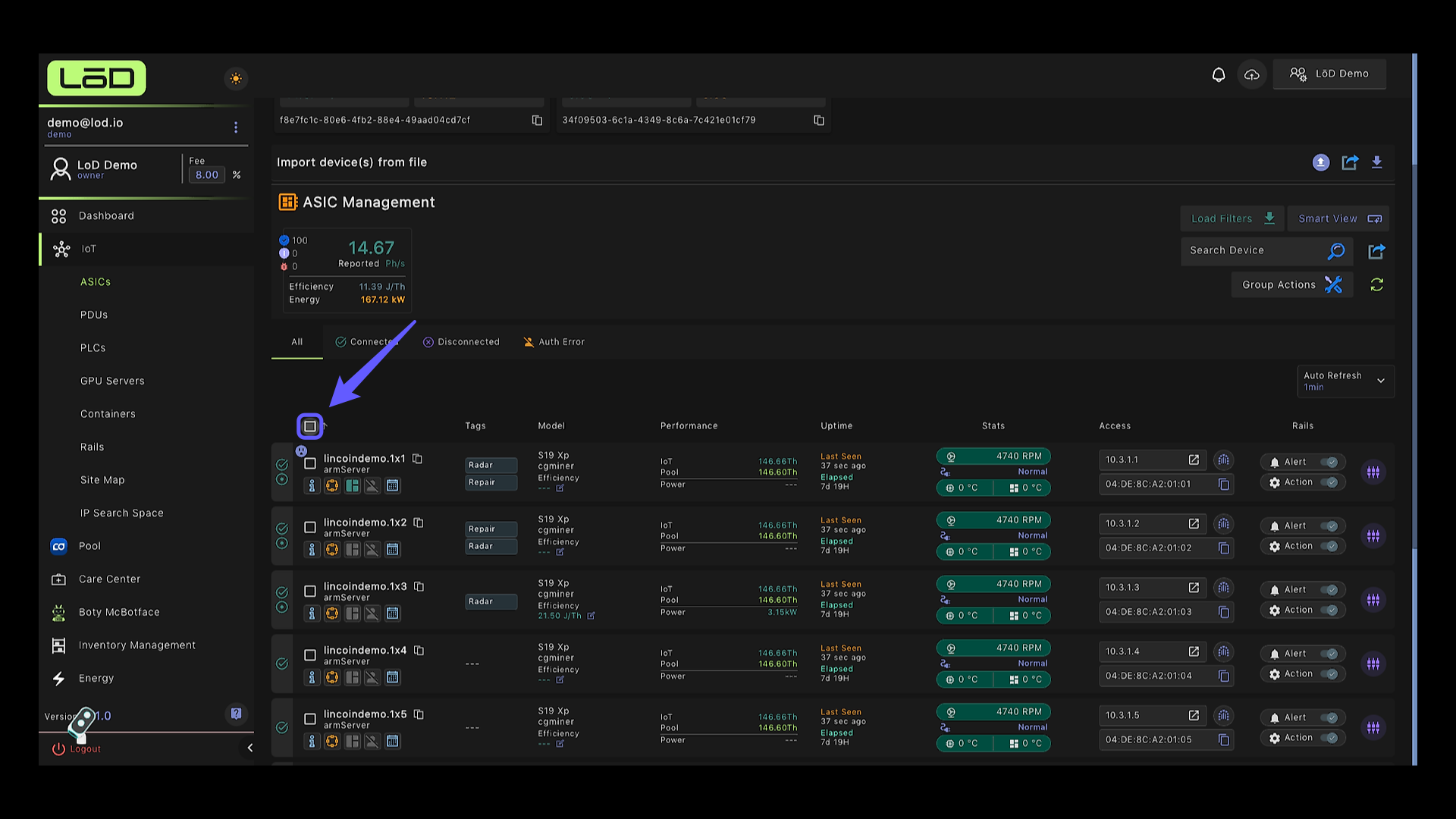Click the Radar tag on lincoindemo.1x3
Screen dimensions: 1456x819
pos(491,601)
